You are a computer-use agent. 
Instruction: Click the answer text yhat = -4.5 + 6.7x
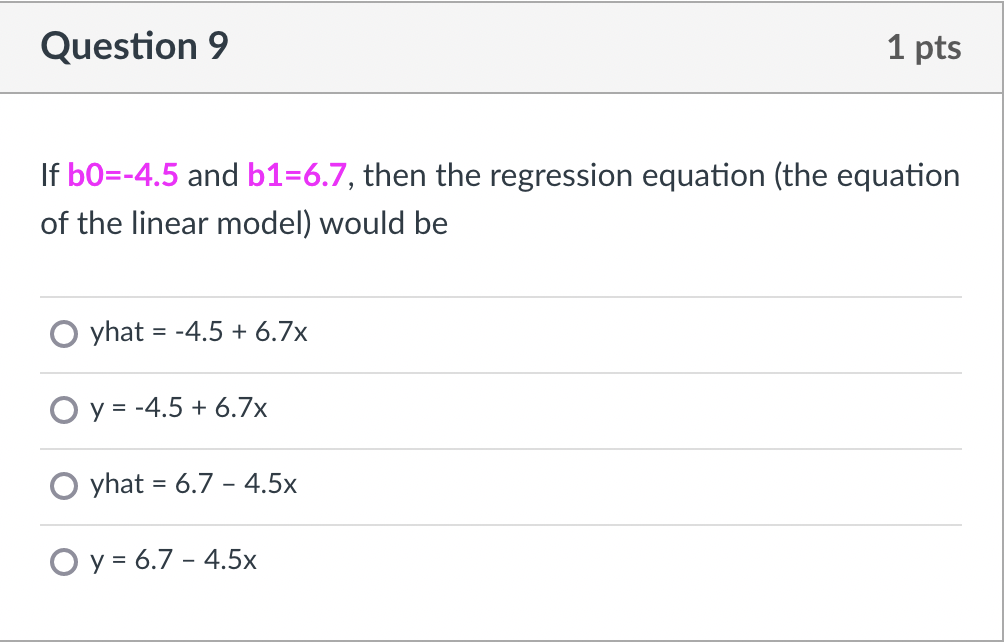click(x=198, y=332)
